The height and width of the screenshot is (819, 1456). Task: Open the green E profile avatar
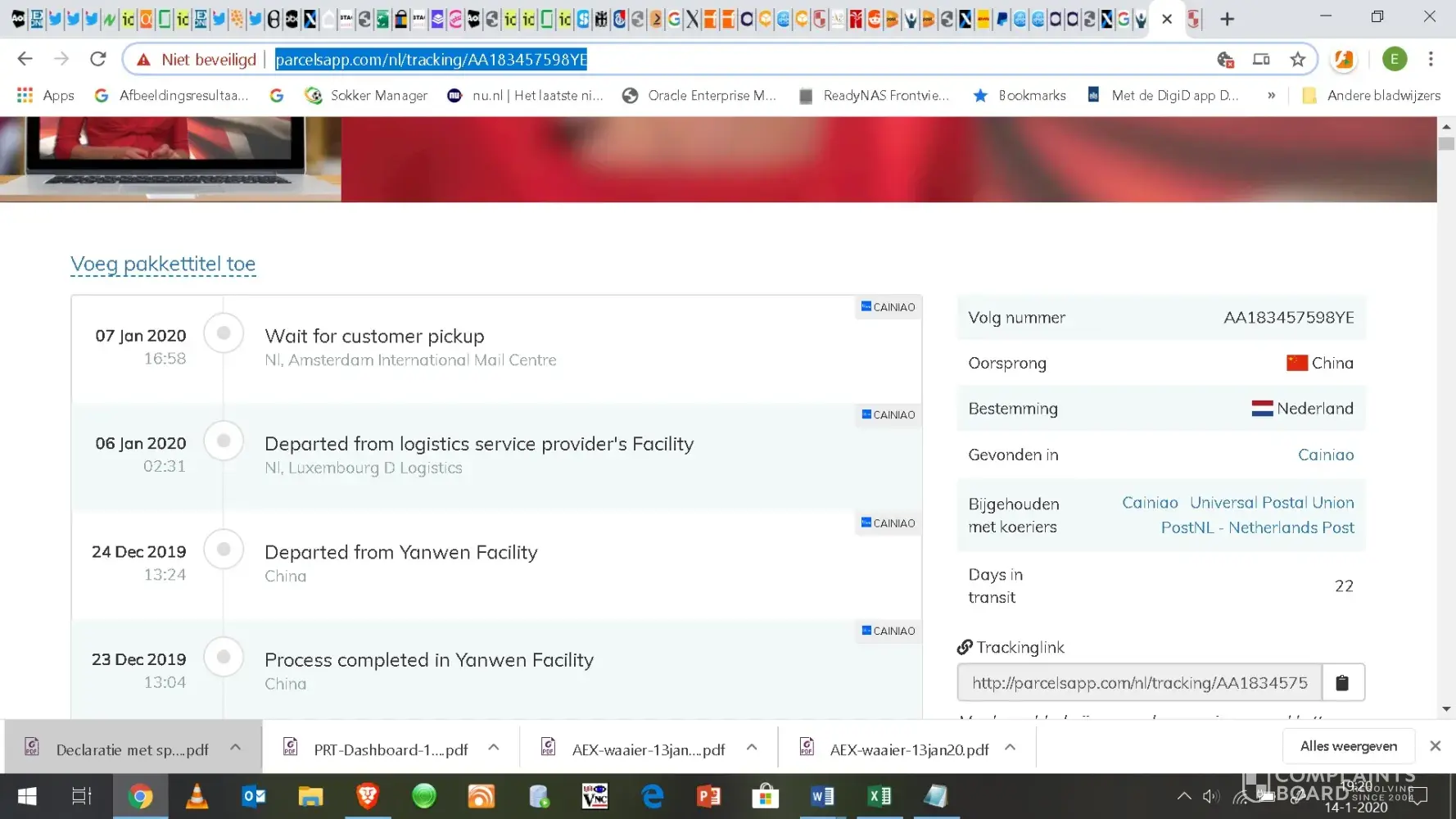[1395, 59]
